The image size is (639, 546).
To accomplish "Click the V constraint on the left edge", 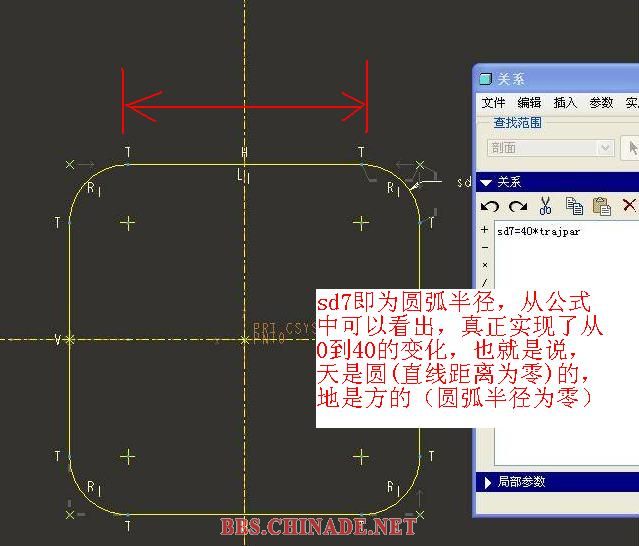I will 58,339.
